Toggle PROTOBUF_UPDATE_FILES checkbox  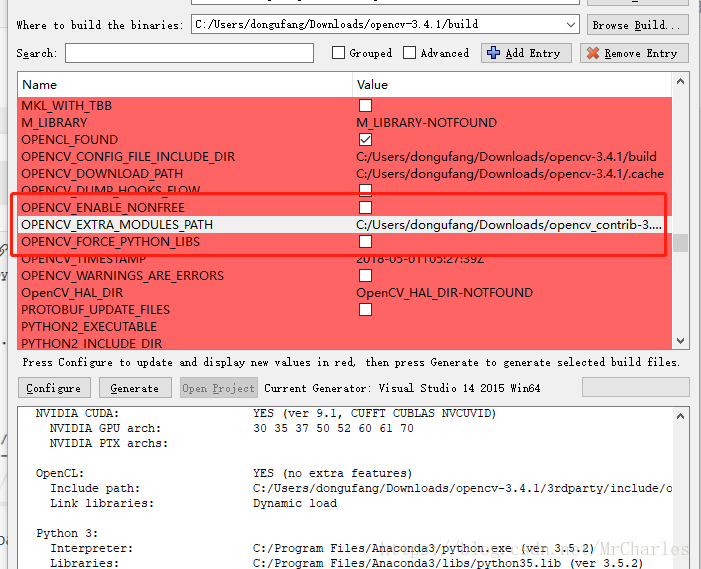tap(365, 309)
